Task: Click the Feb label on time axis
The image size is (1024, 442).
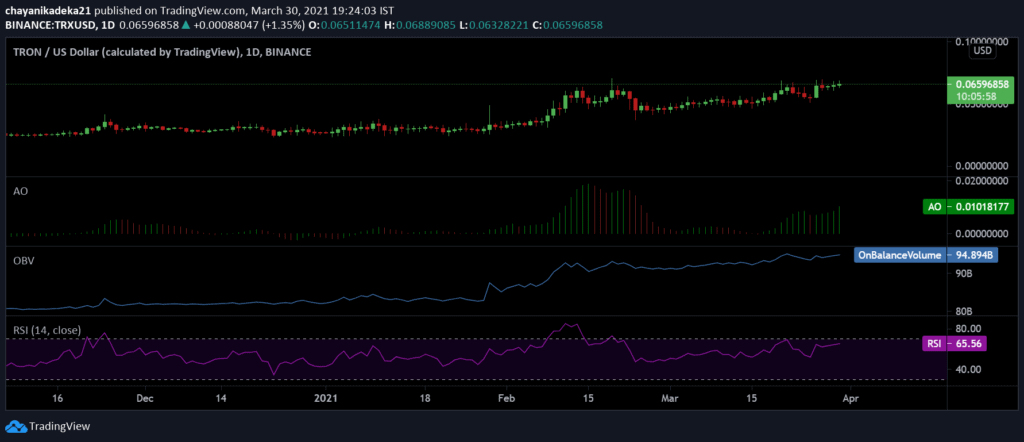Action: pyautogui.click(x=505, y=398)
